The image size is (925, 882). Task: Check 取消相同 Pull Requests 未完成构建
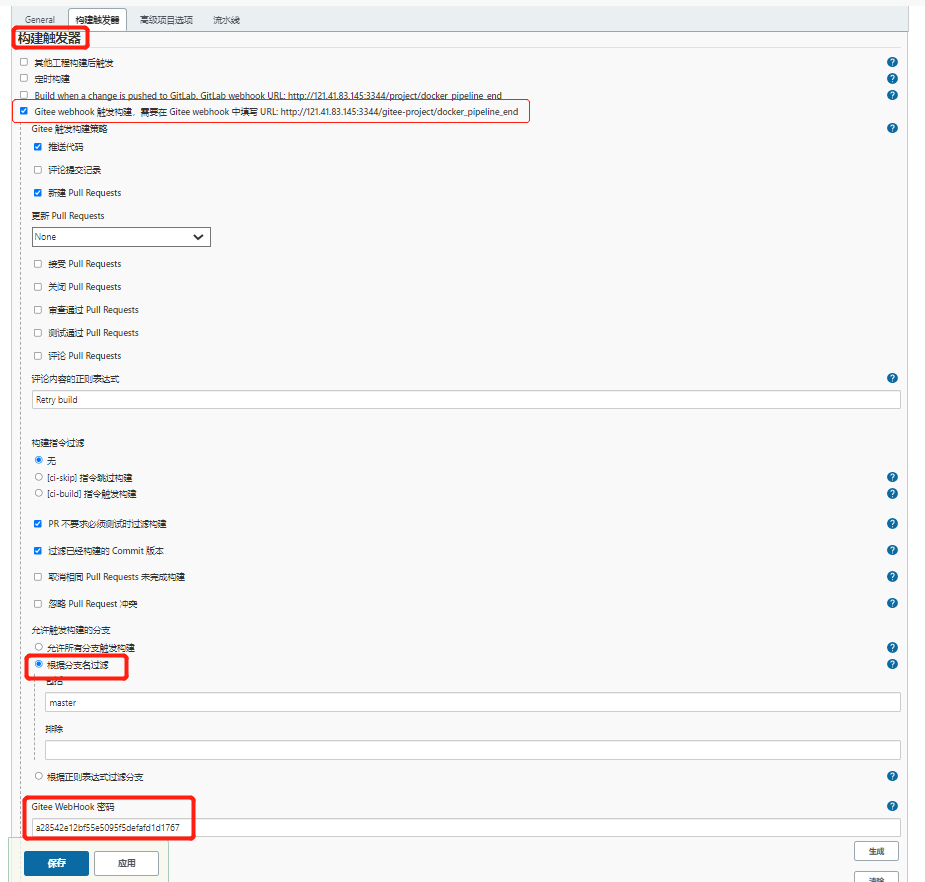point(38,577)
